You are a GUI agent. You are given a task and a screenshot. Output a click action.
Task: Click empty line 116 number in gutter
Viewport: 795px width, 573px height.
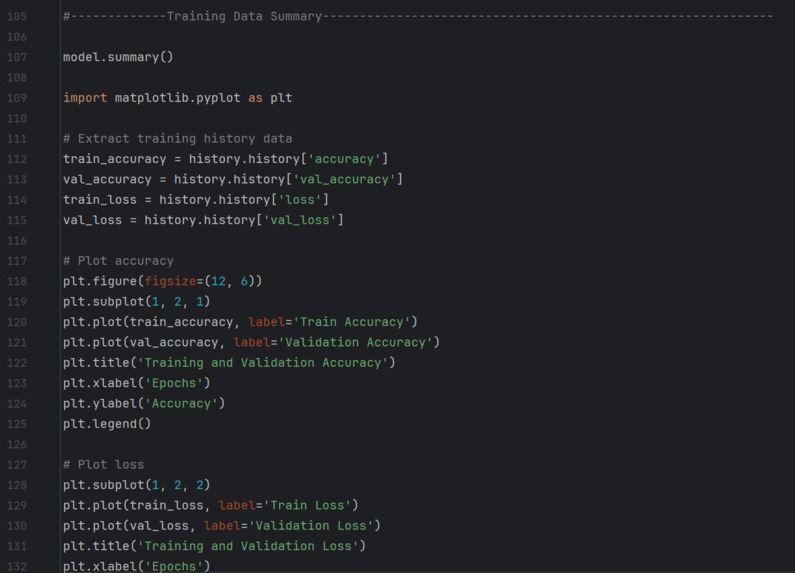(x=17, y=240)
